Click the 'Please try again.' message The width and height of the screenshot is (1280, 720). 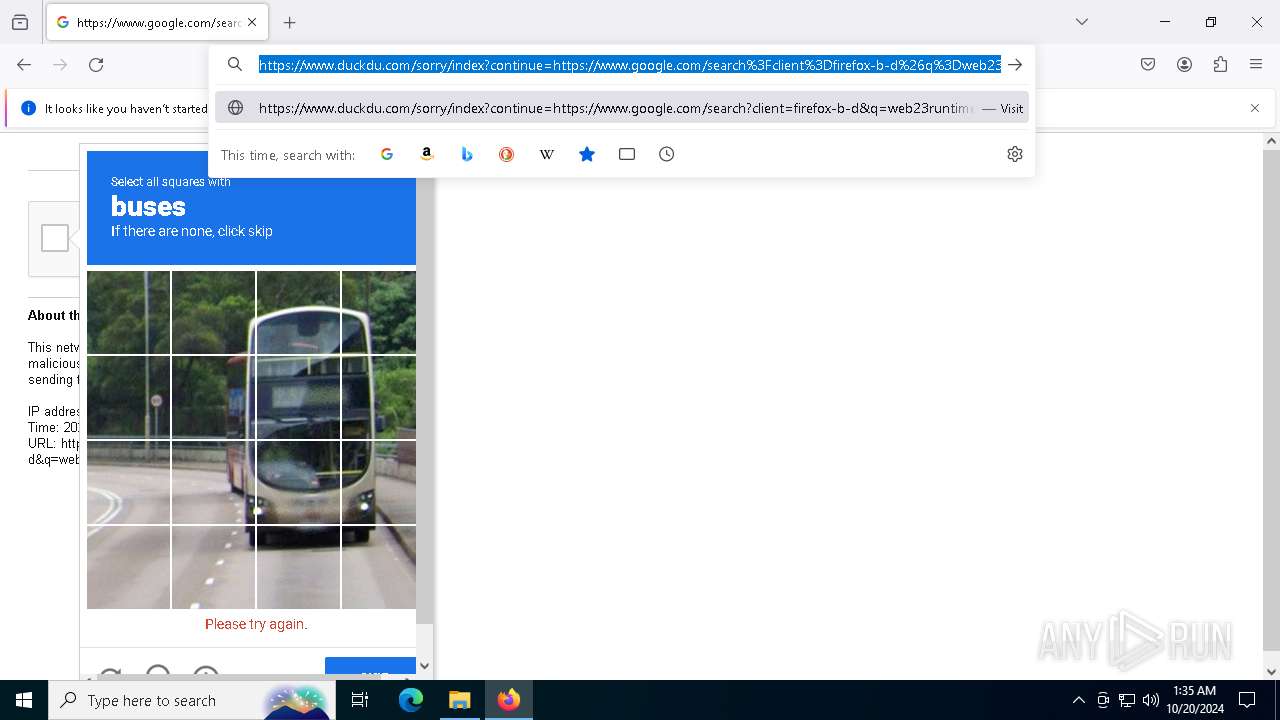point(256,624)
